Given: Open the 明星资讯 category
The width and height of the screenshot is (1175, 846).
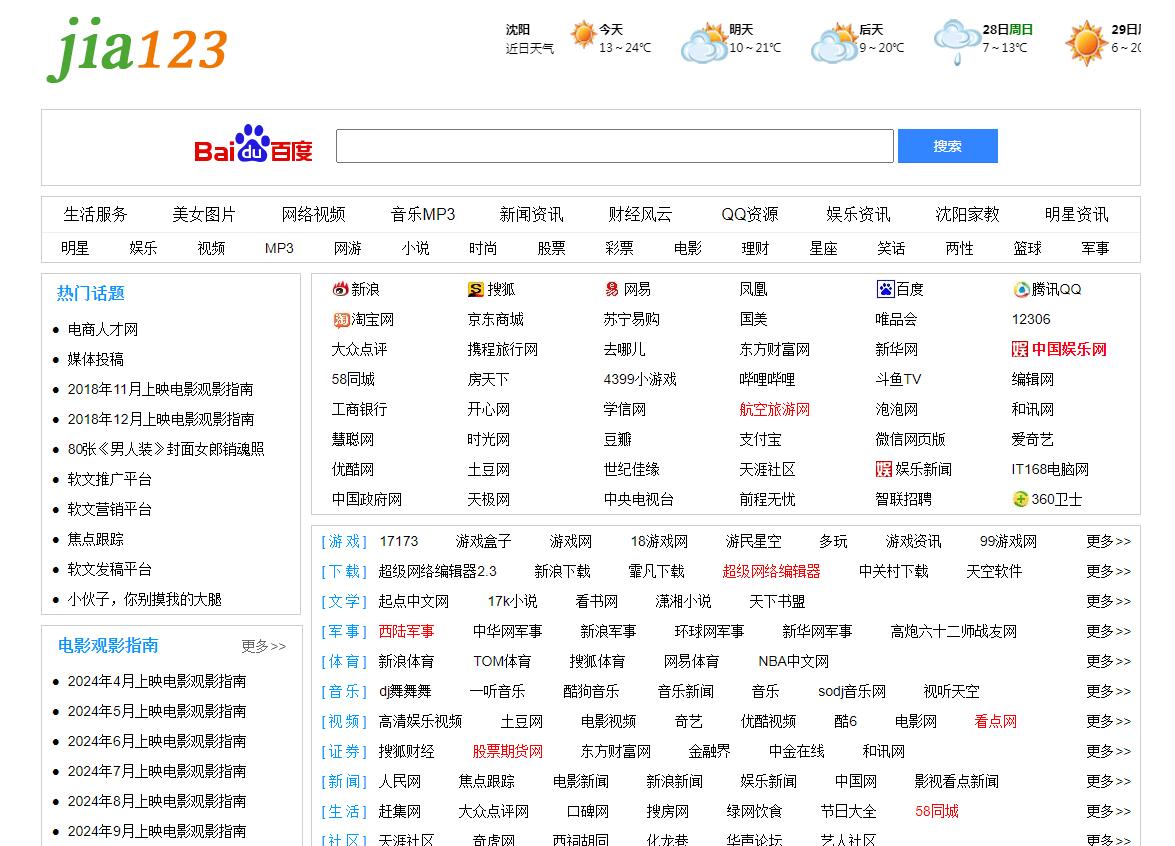Looking at the screenshot, I should coord(1076,214).
